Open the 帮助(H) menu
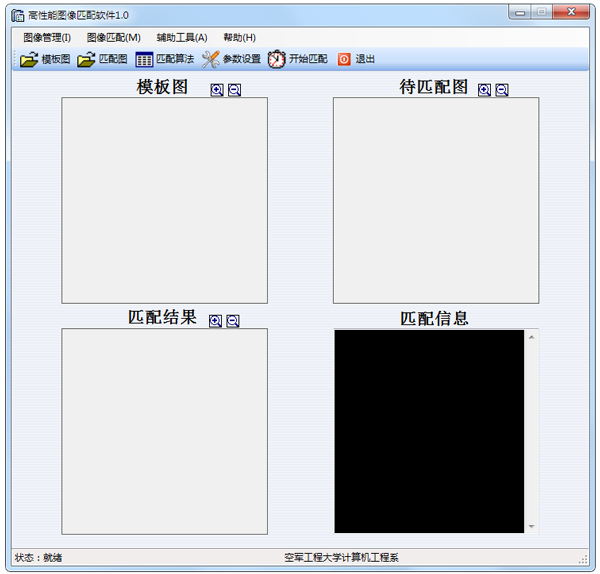Screen dimensions: 600x574 [240, 38]
